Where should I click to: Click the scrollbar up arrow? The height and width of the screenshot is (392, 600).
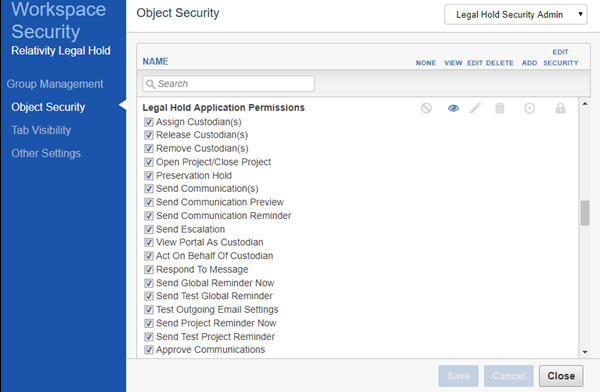pyautogui.click(x=585, y=104)
